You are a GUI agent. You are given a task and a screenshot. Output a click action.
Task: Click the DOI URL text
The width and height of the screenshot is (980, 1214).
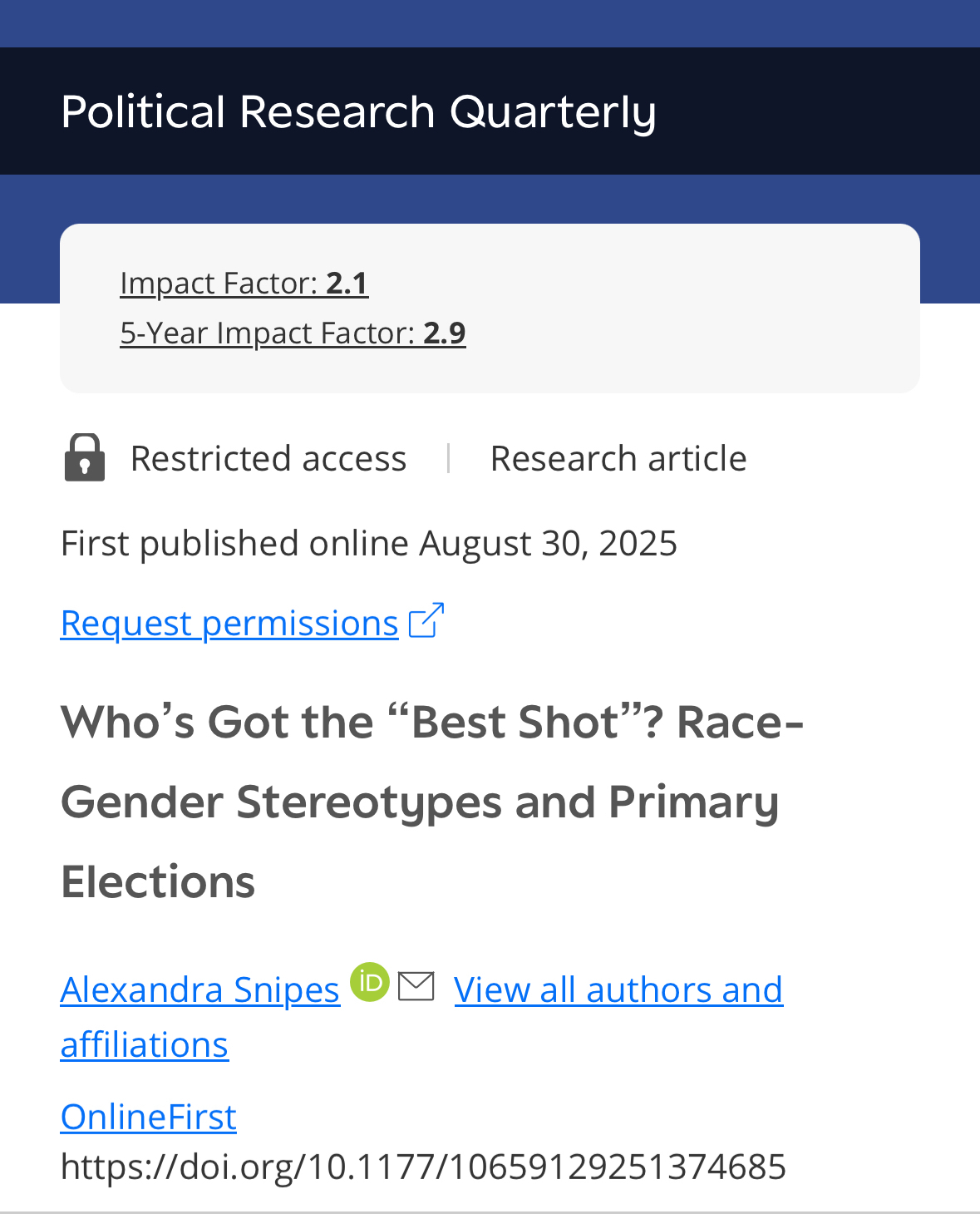click(x=423, y=1167)
